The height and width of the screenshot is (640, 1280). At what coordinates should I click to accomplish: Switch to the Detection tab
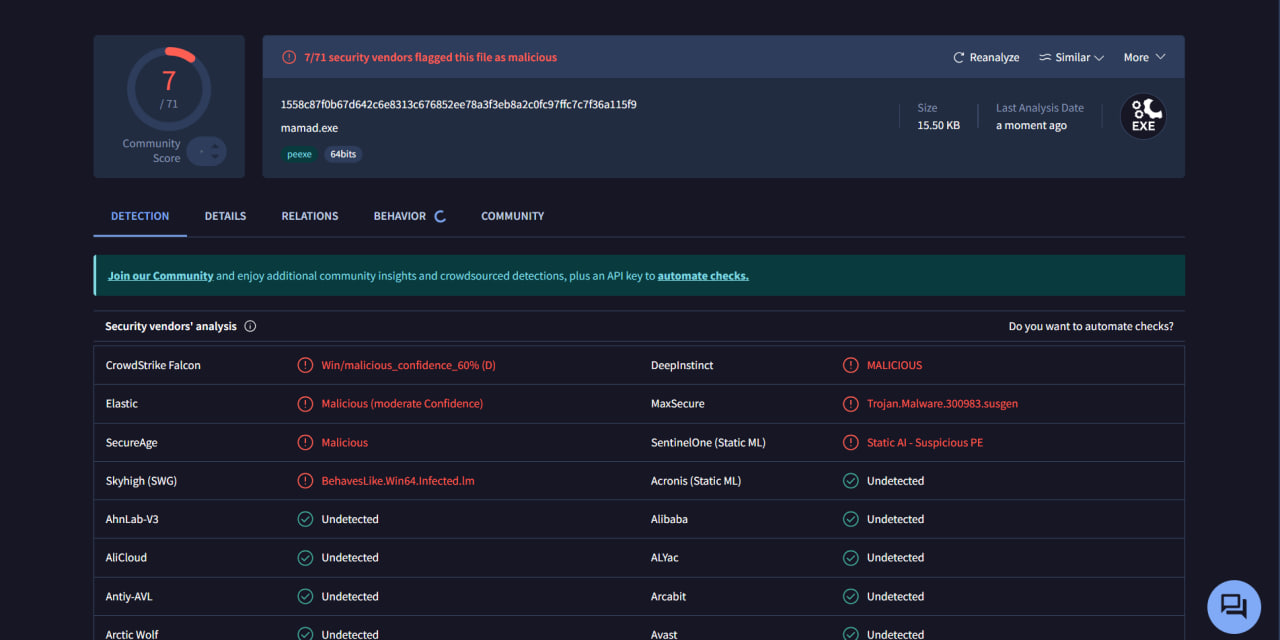coord(140,216)
